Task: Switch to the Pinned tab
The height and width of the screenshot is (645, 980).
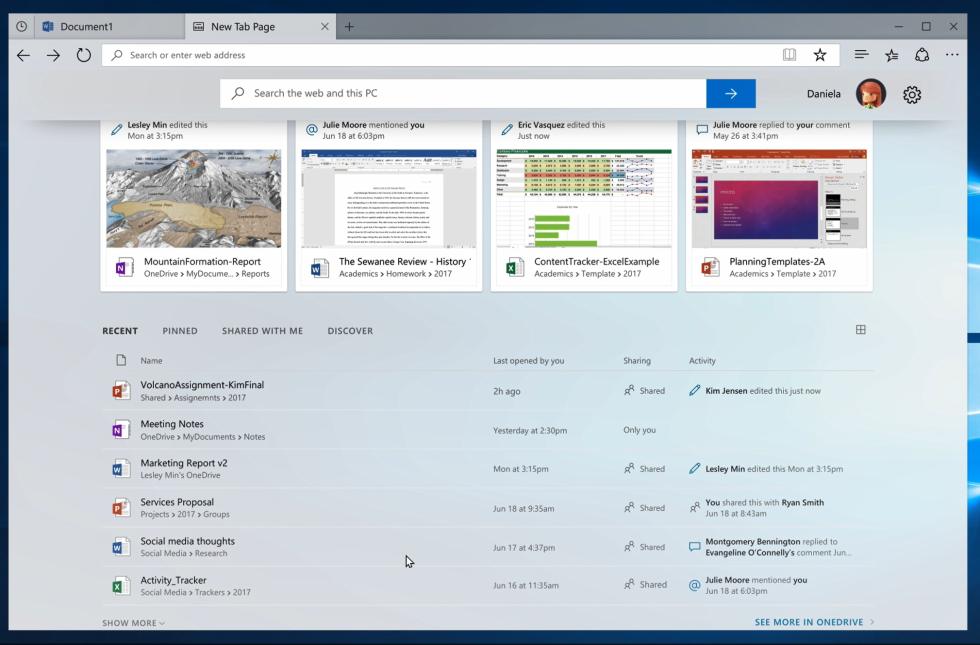Action: click(180, 331)
